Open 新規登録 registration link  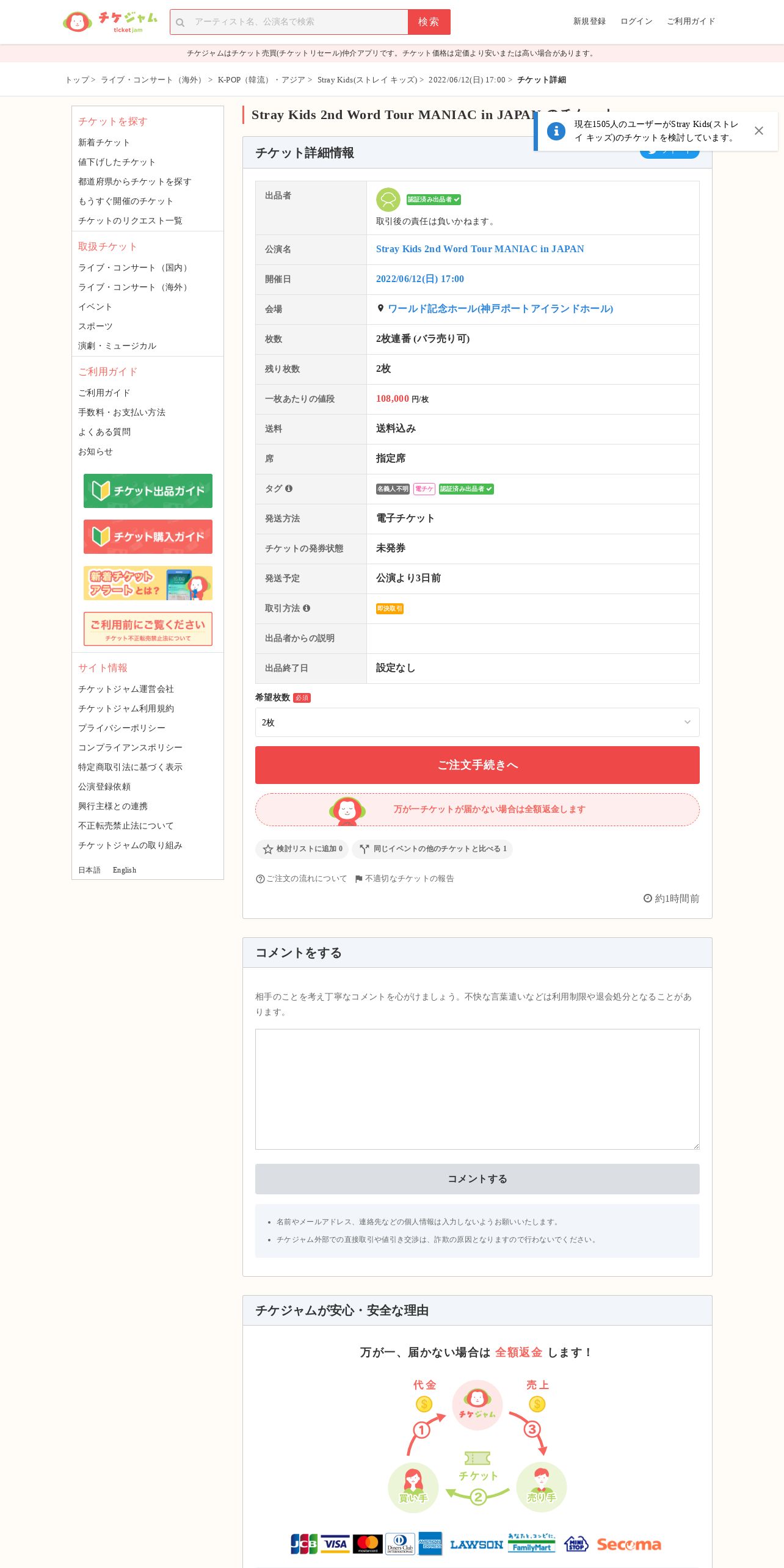point(589,21)
